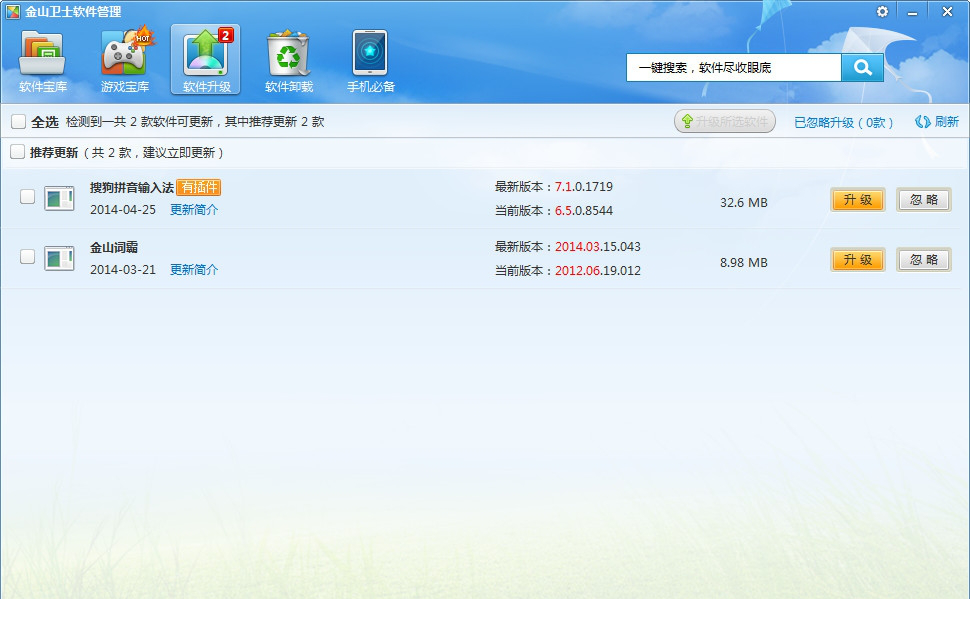Check the 全选 select-all checkbox
970x622 pixels.
click(x=19, y=121)
